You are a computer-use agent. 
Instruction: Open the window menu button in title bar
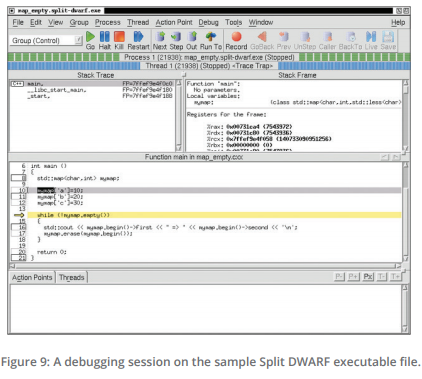(12, 11)
